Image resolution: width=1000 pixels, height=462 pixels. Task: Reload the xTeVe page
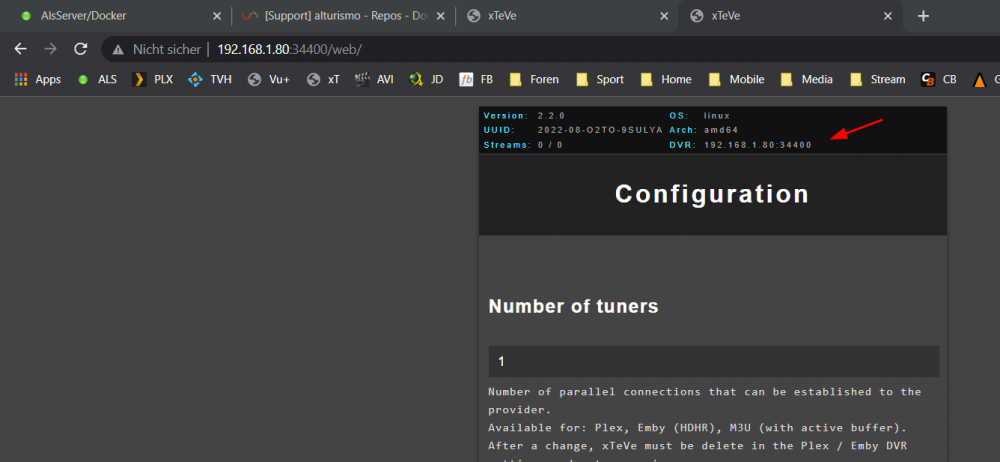pyautogui.click(x=80, y=49)
